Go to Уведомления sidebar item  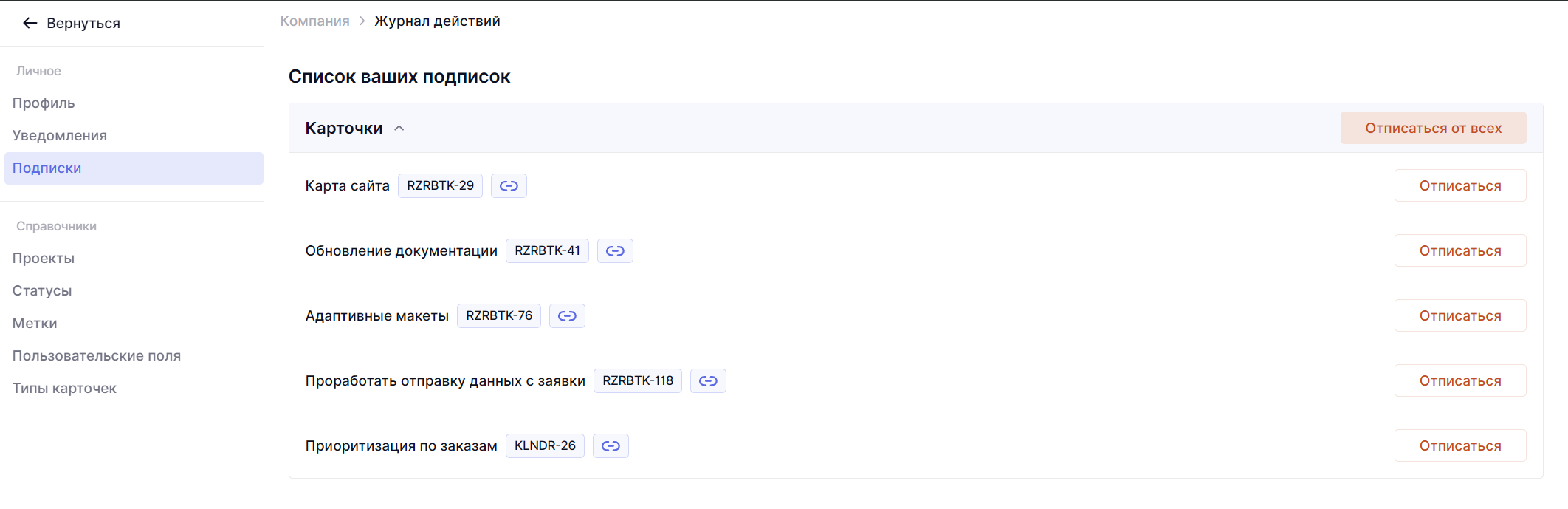point(60,136)
